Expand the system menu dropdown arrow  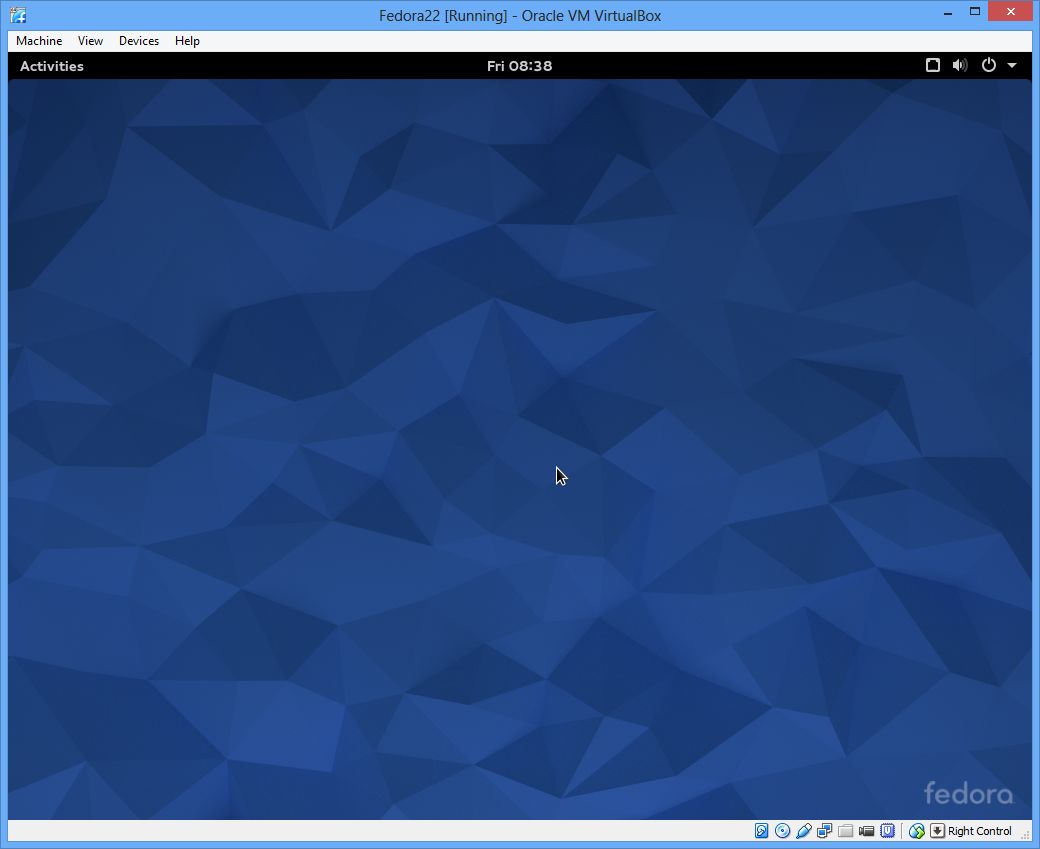coord(1012,65)
